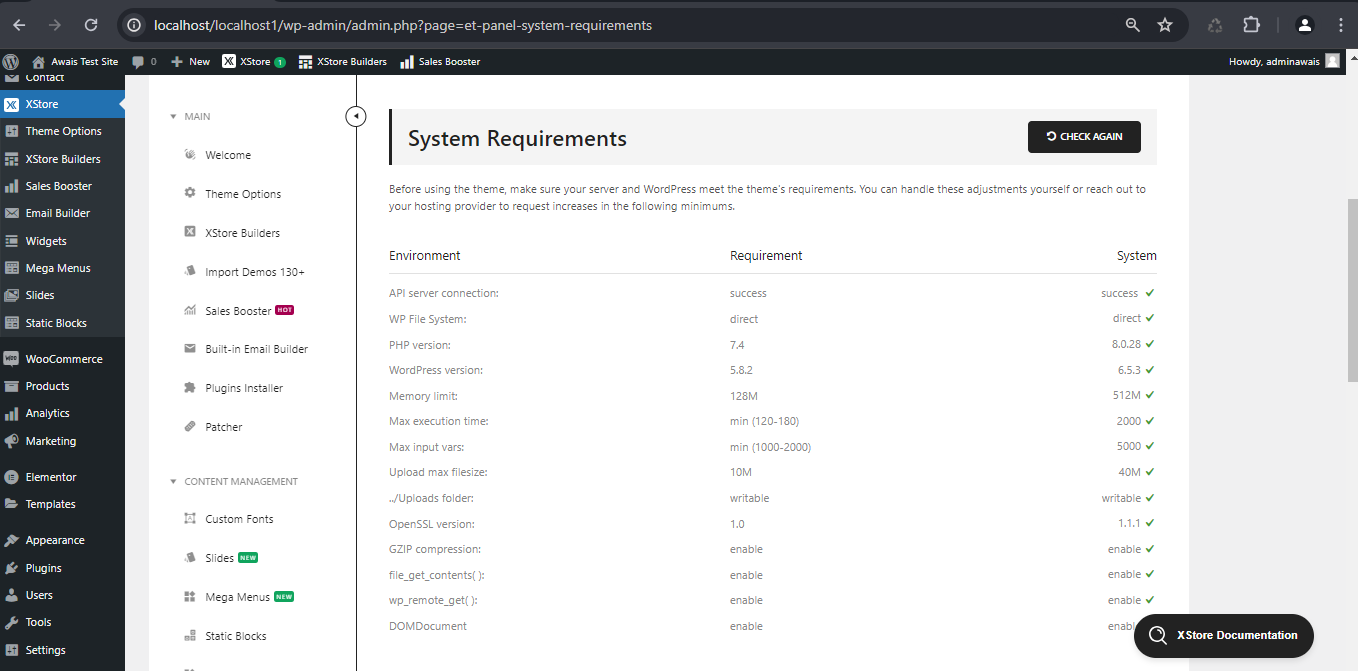This screenshot has height=671, width=1358.
Task: Click the zoom magnifier icon in address bar
Action: pos(1133,25)
